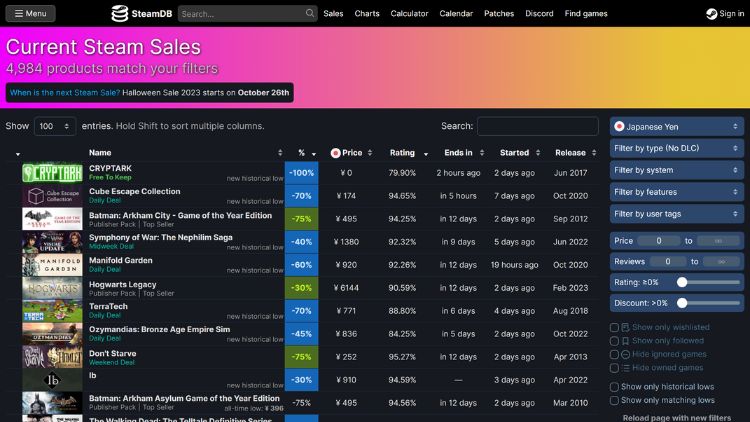Click the search magnifier icon in the top bar
The image size is (750, 422).
[309, 14]
